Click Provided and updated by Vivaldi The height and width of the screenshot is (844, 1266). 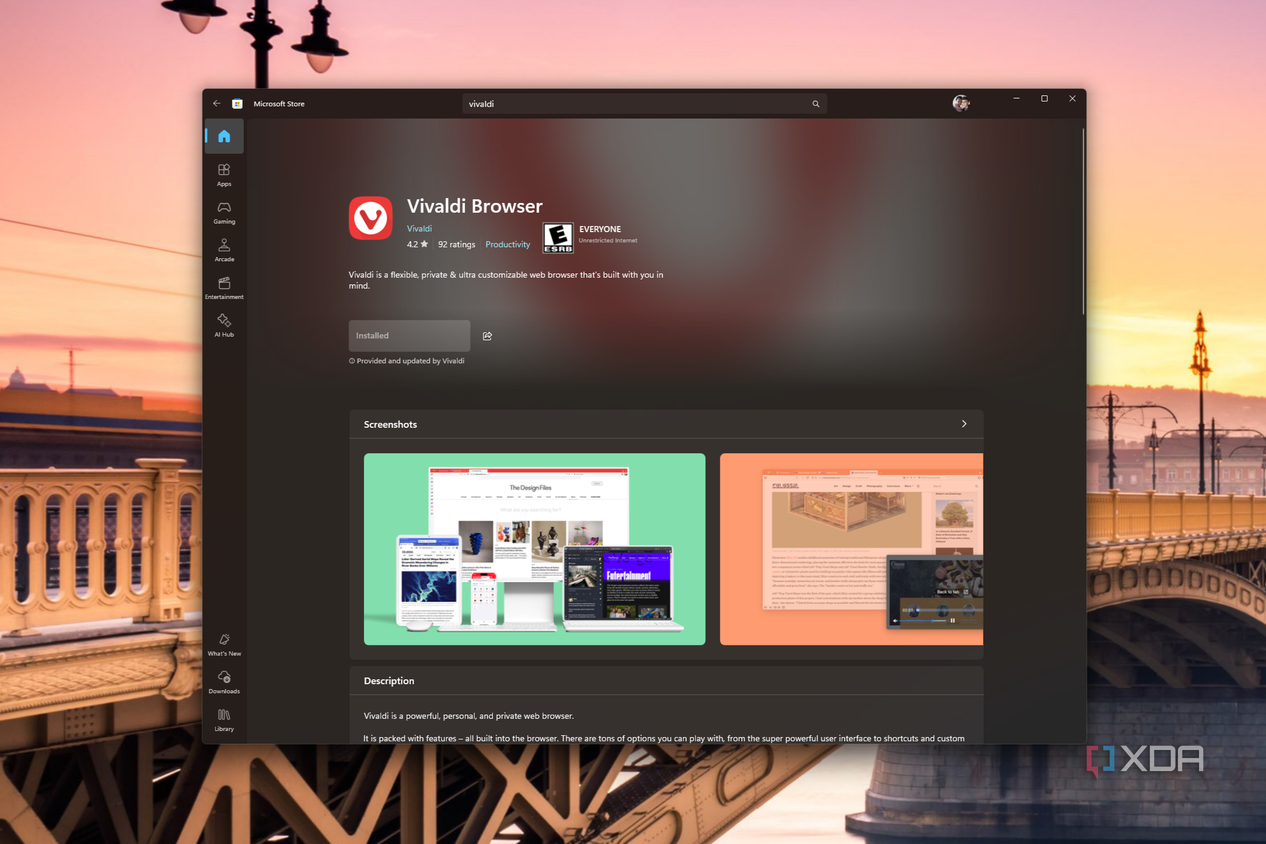(x=407, y=361)
